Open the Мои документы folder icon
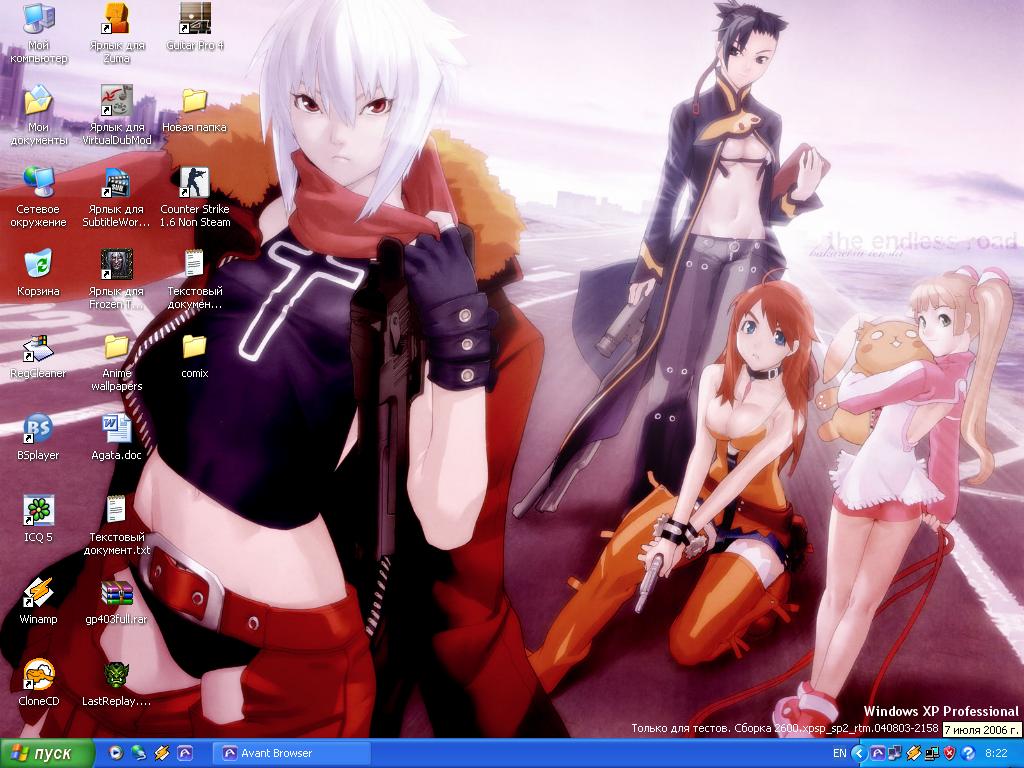1024x768 pixels. click(x=39, y=101)
